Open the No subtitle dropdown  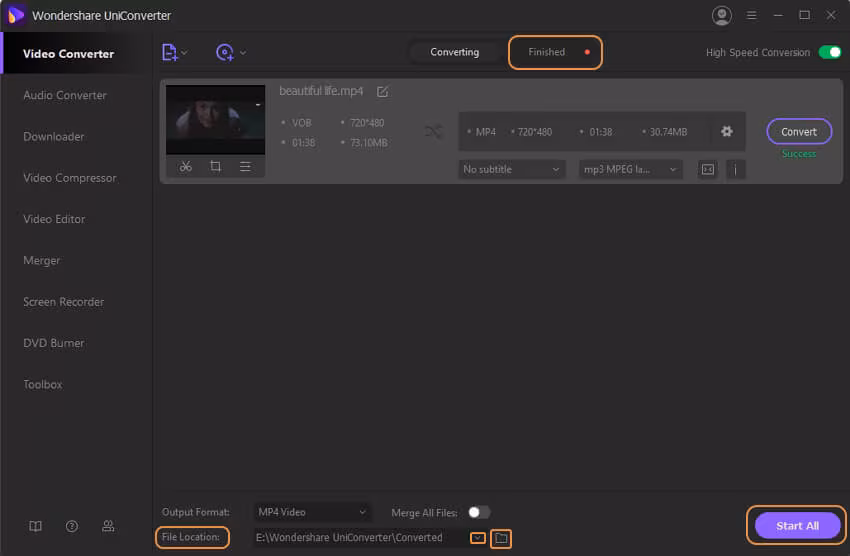512,170
